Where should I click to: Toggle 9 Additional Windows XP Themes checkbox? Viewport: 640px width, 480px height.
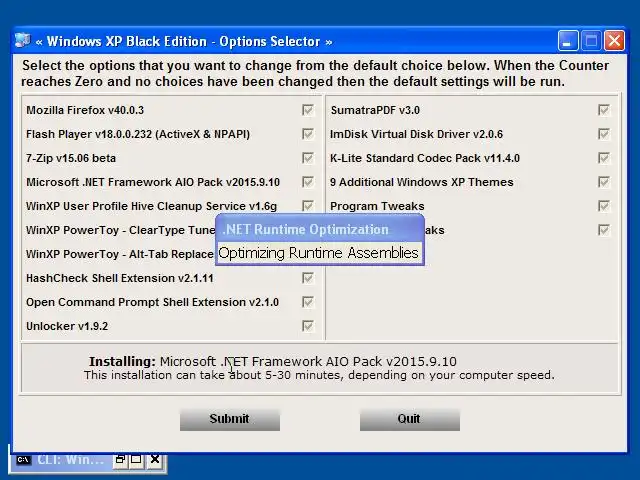(604, 182)
